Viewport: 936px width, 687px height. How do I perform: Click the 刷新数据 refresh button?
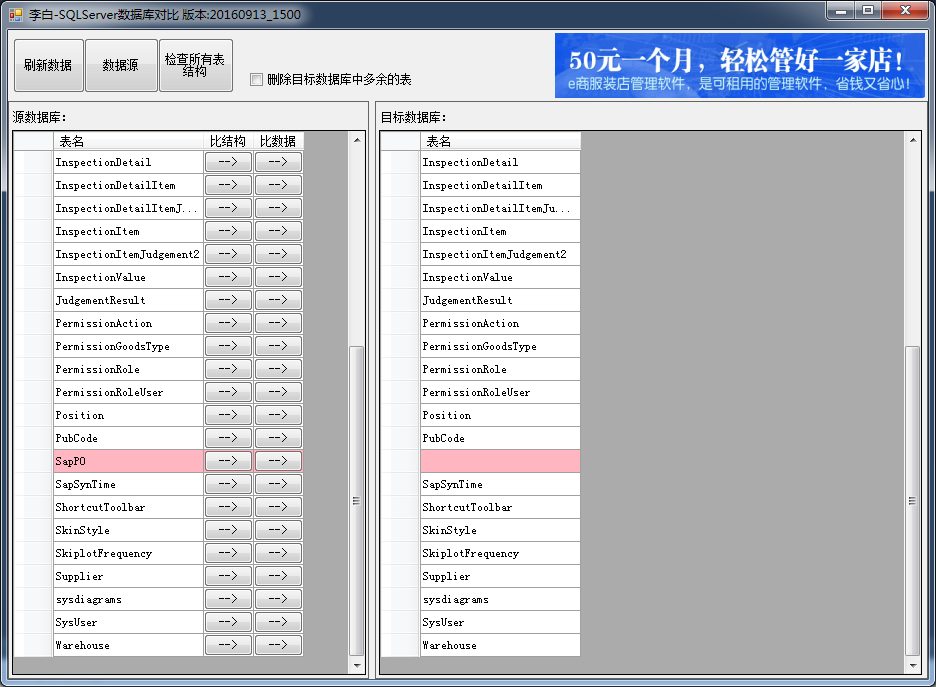click(48, 65)
